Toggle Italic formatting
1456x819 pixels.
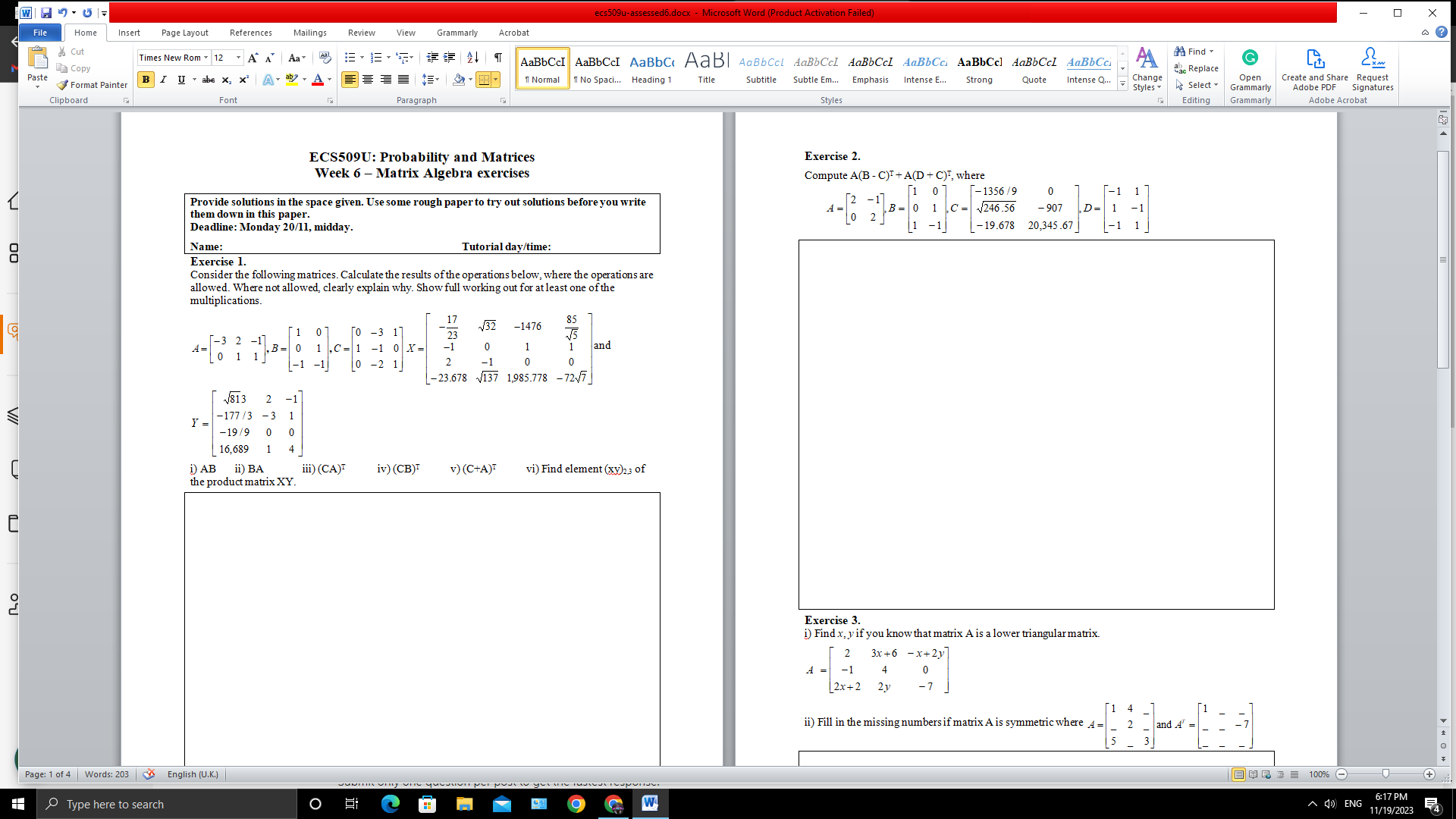[x=163, y=80]
